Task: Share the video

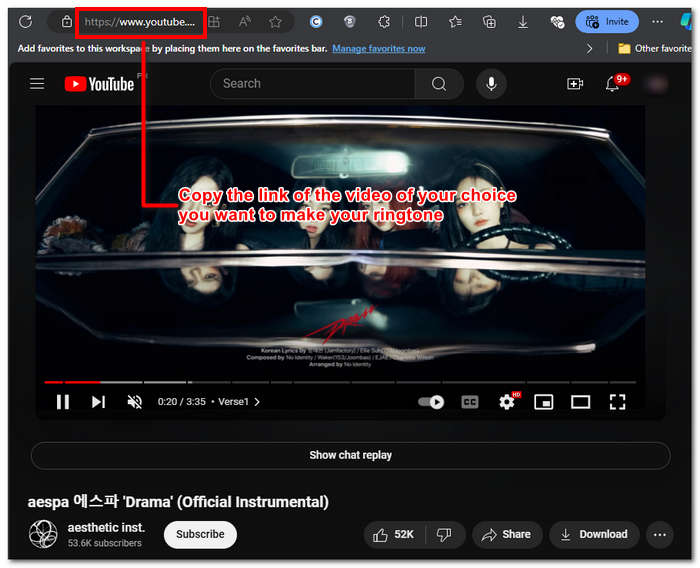Action: point(507,535)
